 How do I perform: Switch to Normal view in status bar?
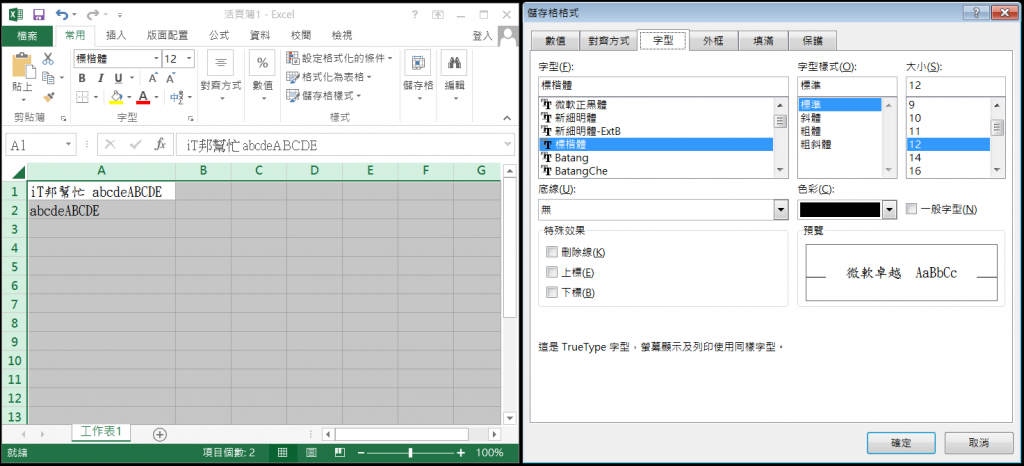(283, 452)
